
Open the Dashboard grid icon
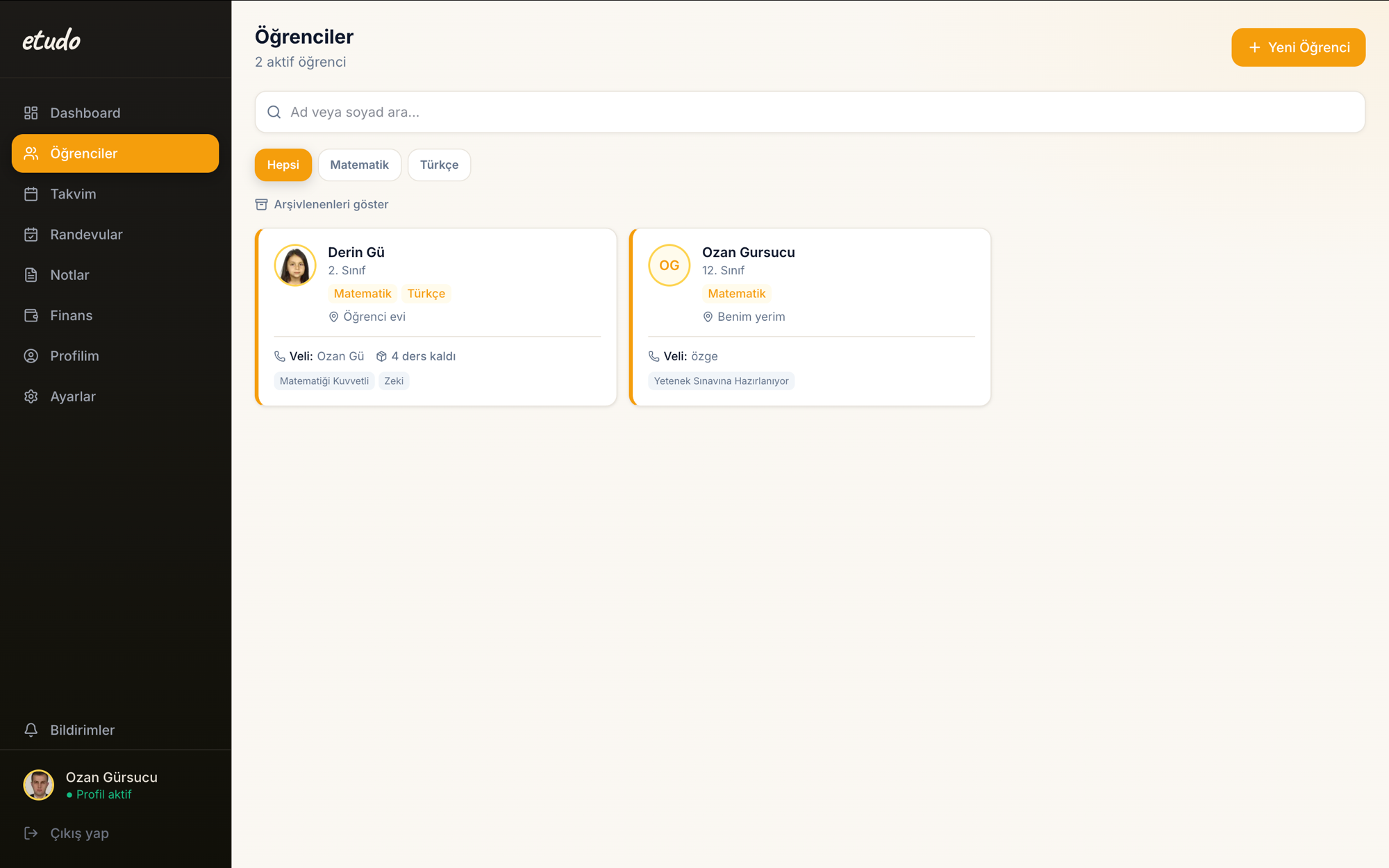click(31, 112)
